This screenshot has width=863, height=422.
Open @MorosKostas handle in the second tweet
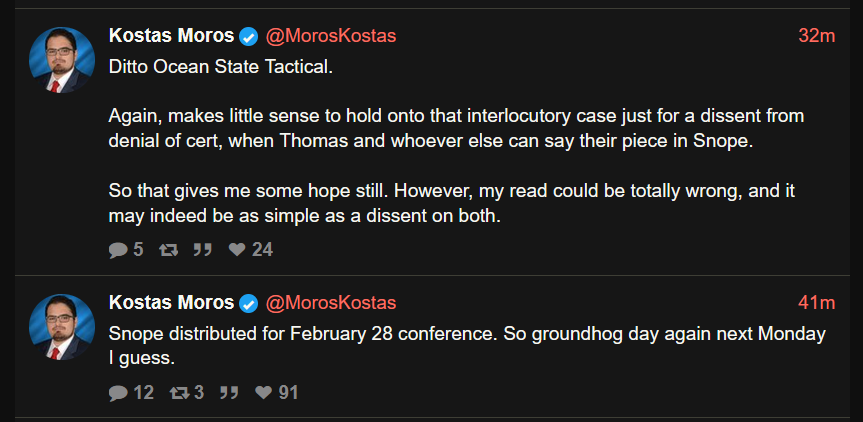pos(331,303)
